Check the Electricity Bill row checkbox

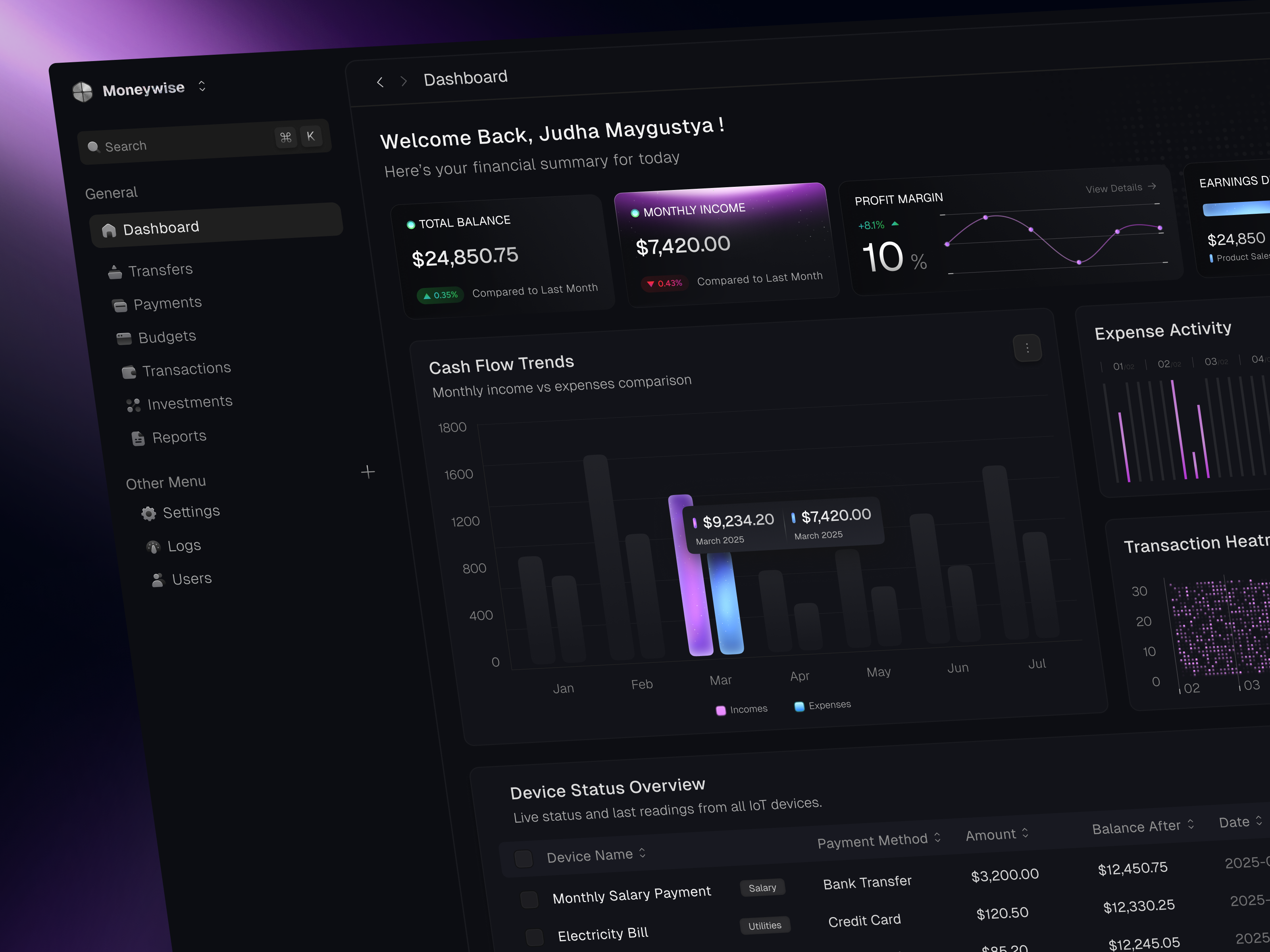coord(534,937)
